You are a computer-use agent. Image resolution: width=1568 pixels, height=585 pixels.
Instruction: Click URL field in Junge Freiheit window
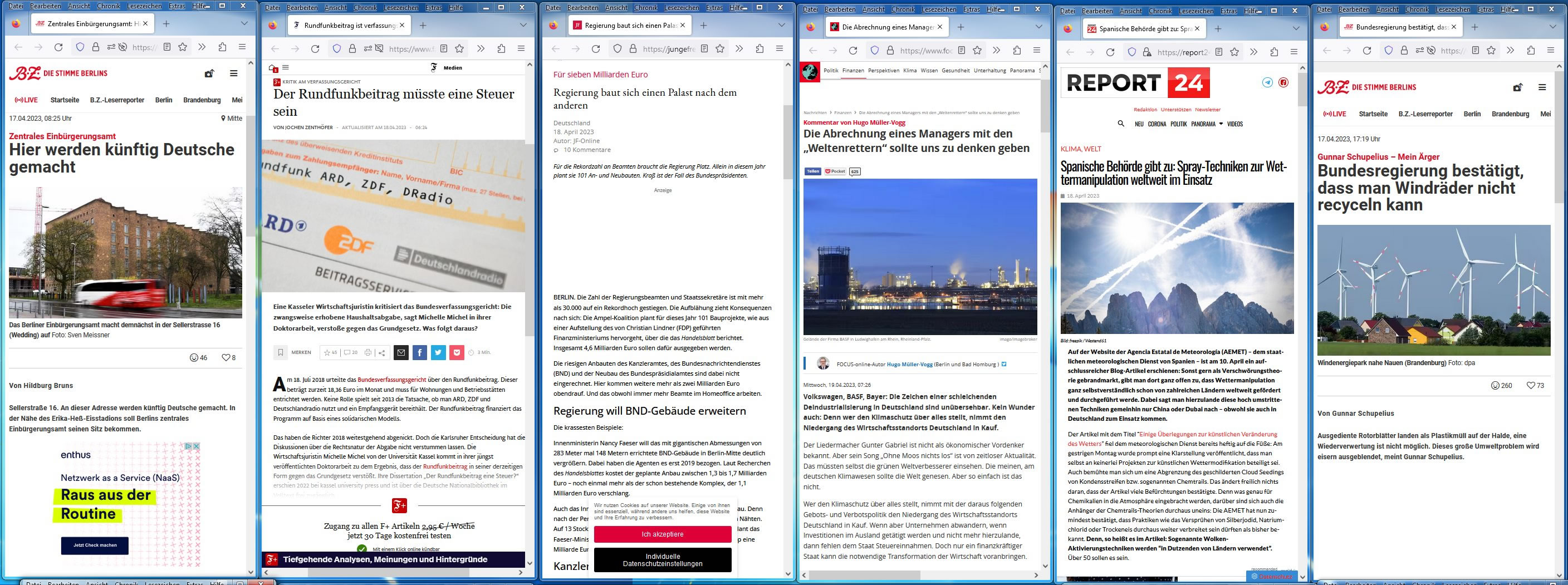click(x=668, y=48)
